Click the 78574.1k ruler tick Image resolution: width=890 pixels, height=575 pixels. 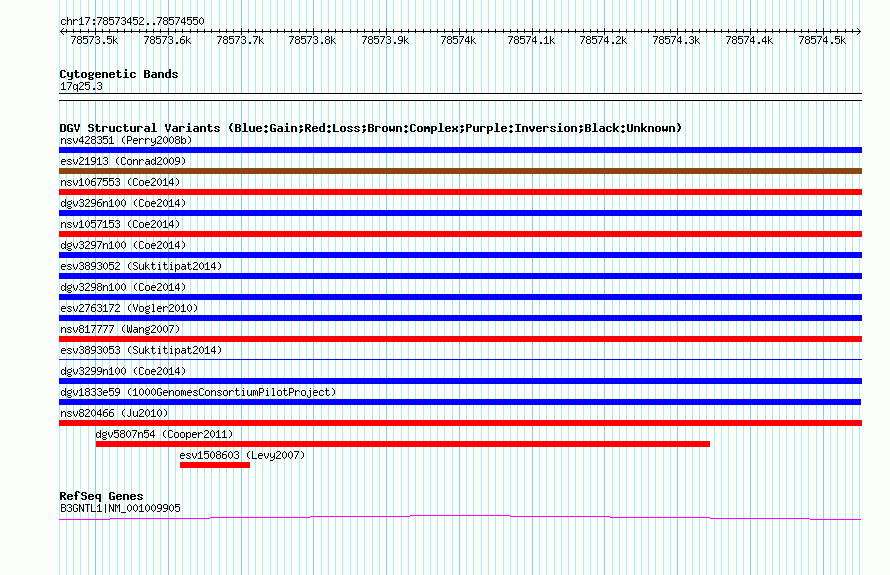point(531,40)
